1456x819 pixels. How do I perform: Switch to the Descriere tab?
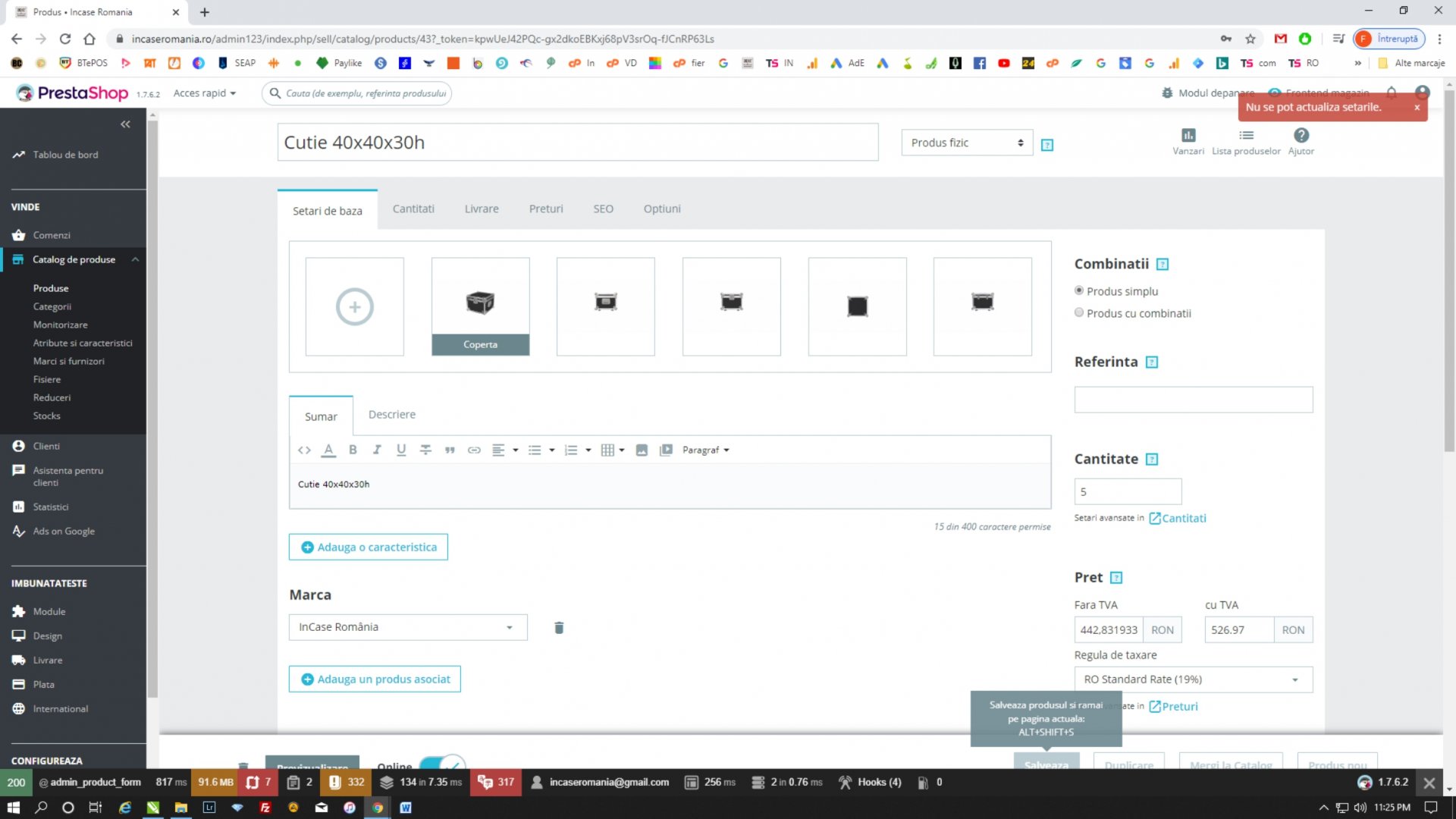pyautogui.click(x=392, y=415)
